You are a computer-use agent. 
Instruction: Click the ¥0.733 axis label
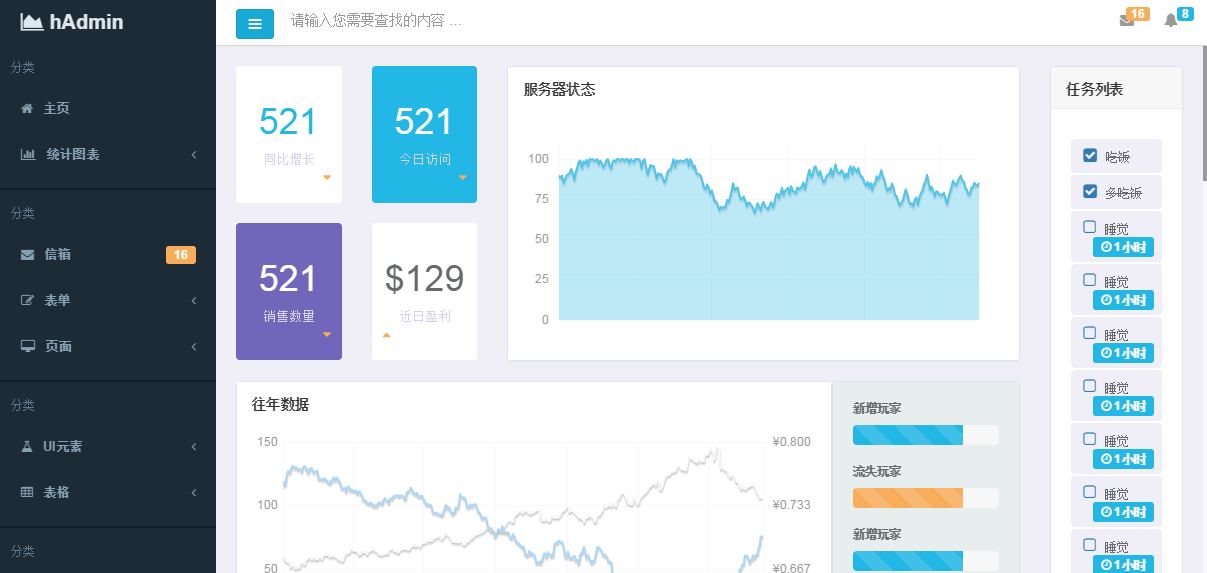792,505
